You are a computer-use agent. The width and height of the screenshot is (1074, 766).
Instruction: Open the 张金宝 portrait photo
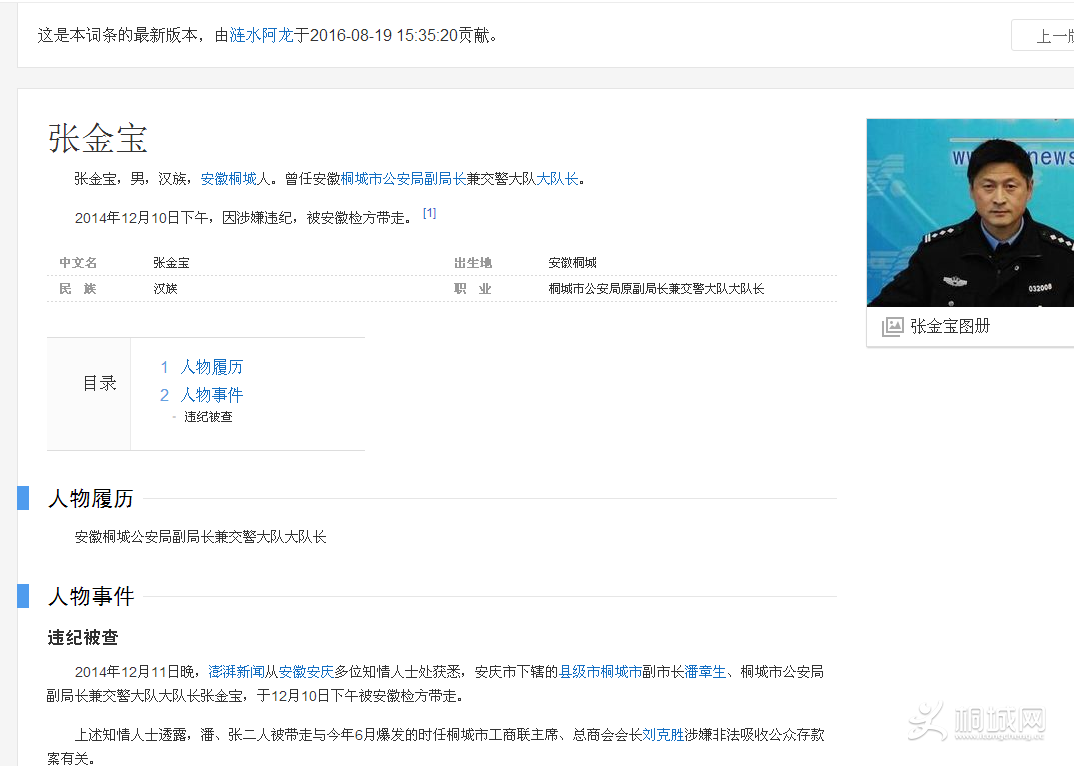click(969, 212)
